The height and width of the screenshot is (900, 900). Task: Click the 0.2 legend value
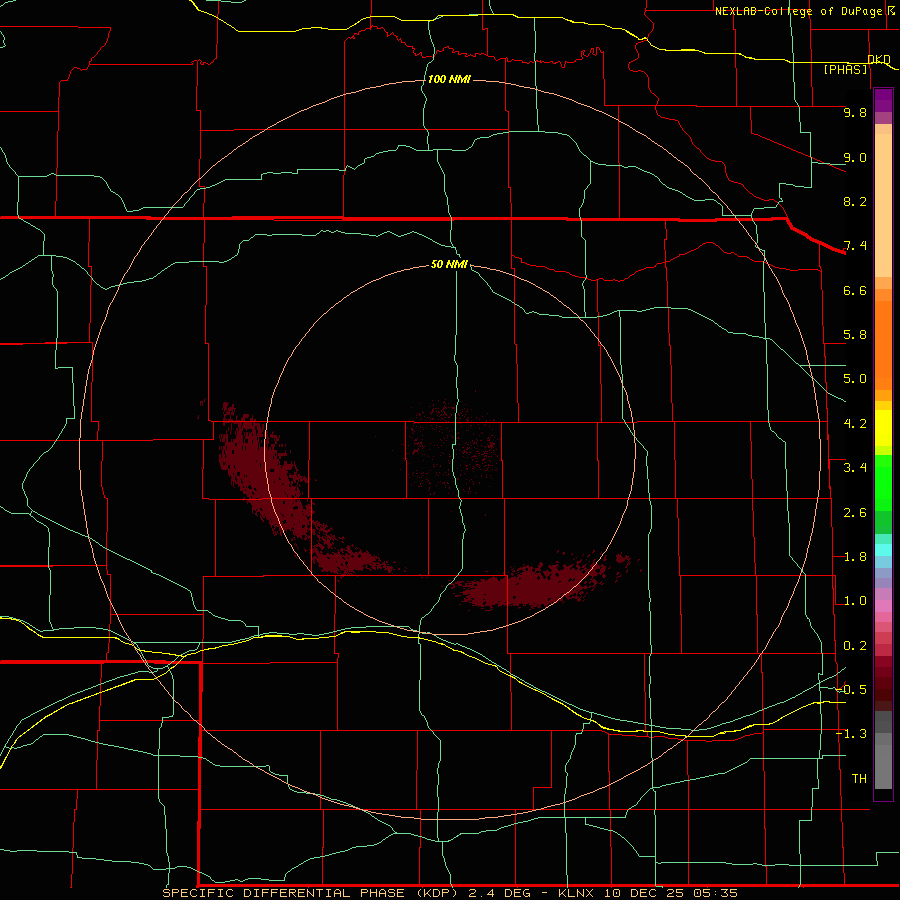click(855, 646)
